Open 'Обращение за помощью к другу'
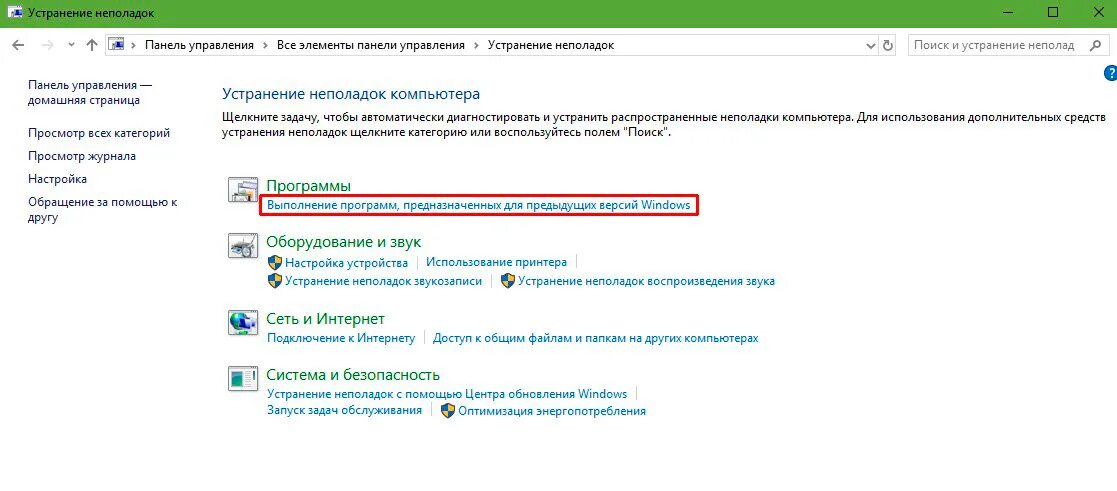Screen dimensions: 1117x491 pyautogui.click(x=103, y=210)
